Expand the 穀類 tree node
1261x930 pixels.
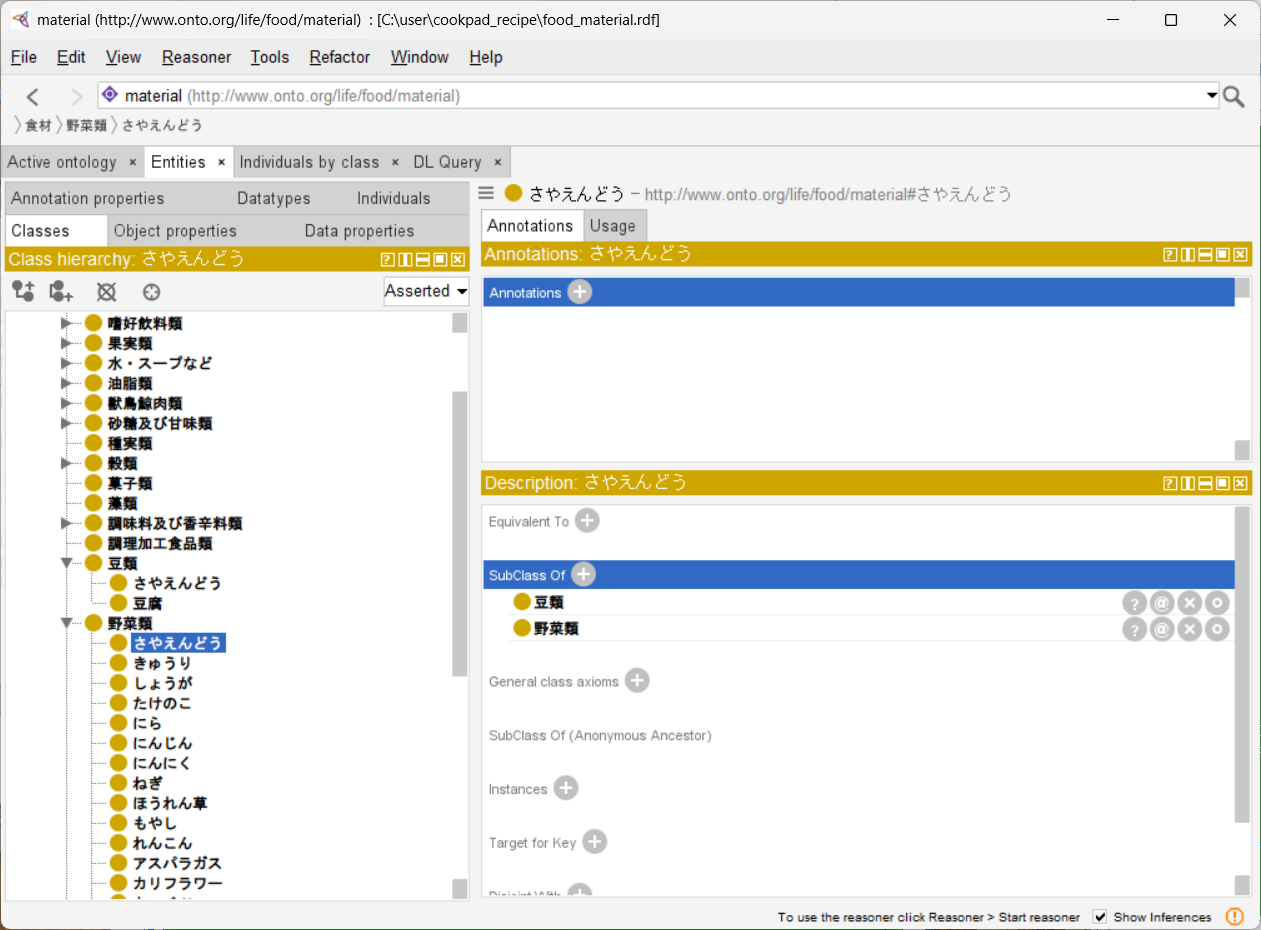pos(67,463)
